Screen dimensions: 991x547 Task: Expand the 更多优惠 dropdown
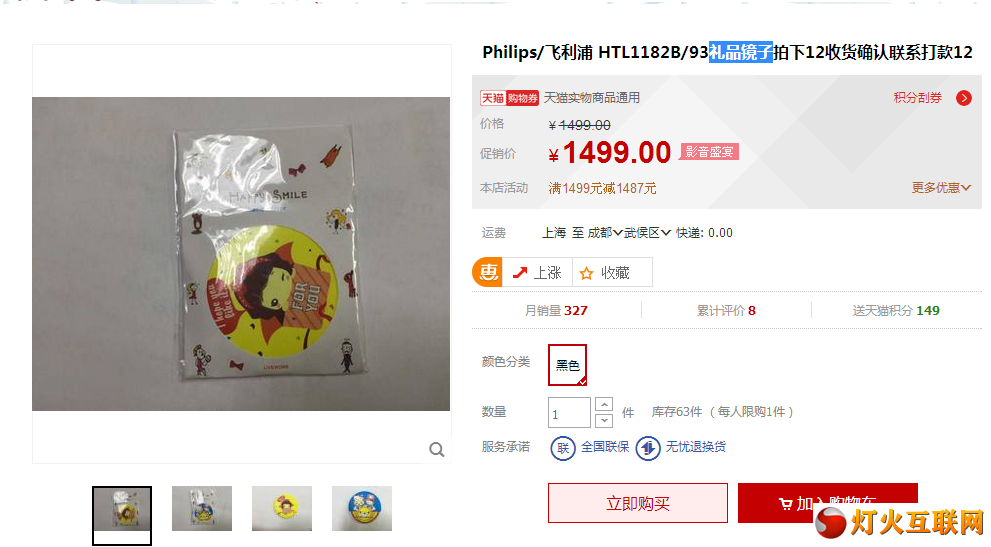(941, 188)
